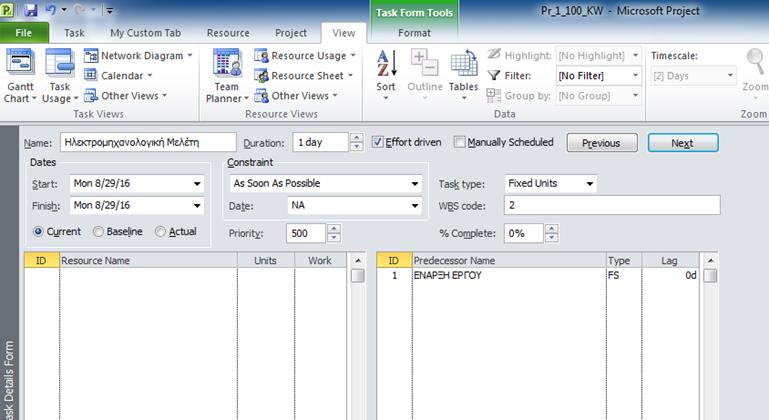769x420 pixels.
Task: Open Other Views in Task Views
Action: (x=126, y=96)
